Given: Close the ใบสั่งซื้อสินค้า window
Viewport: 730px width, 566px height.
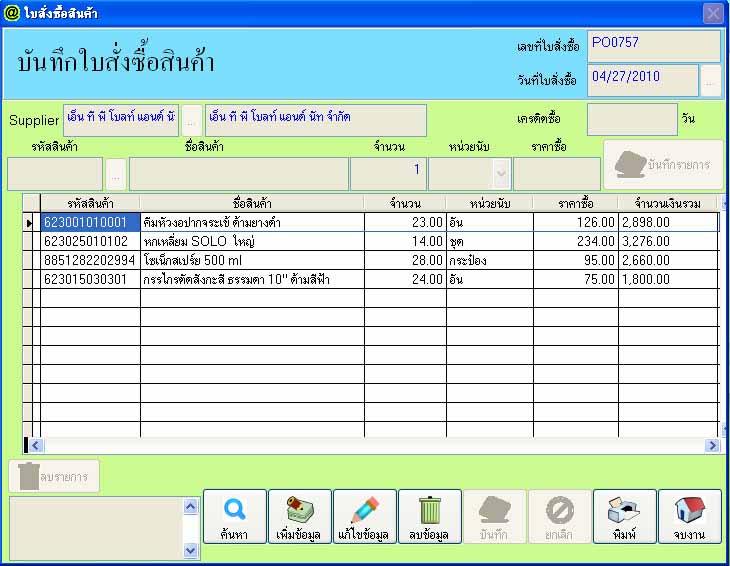Looking at the screenshot, I should tap(712, 13).
